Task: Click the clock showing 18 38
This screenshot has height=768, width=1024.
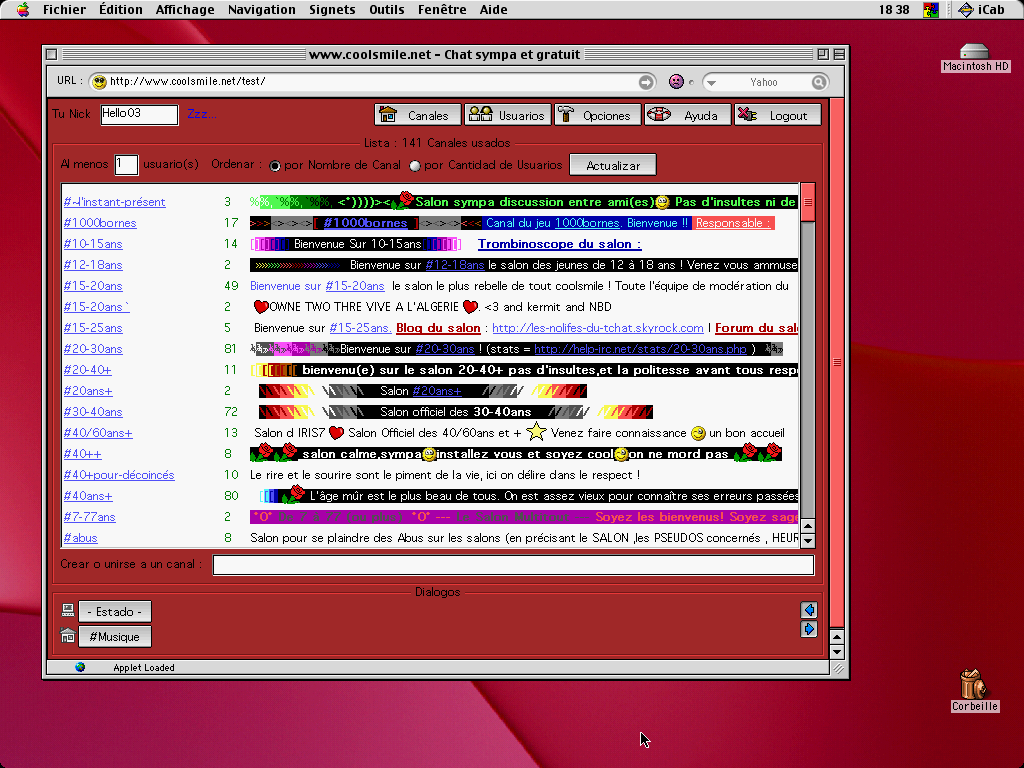Action: point(893,10)
